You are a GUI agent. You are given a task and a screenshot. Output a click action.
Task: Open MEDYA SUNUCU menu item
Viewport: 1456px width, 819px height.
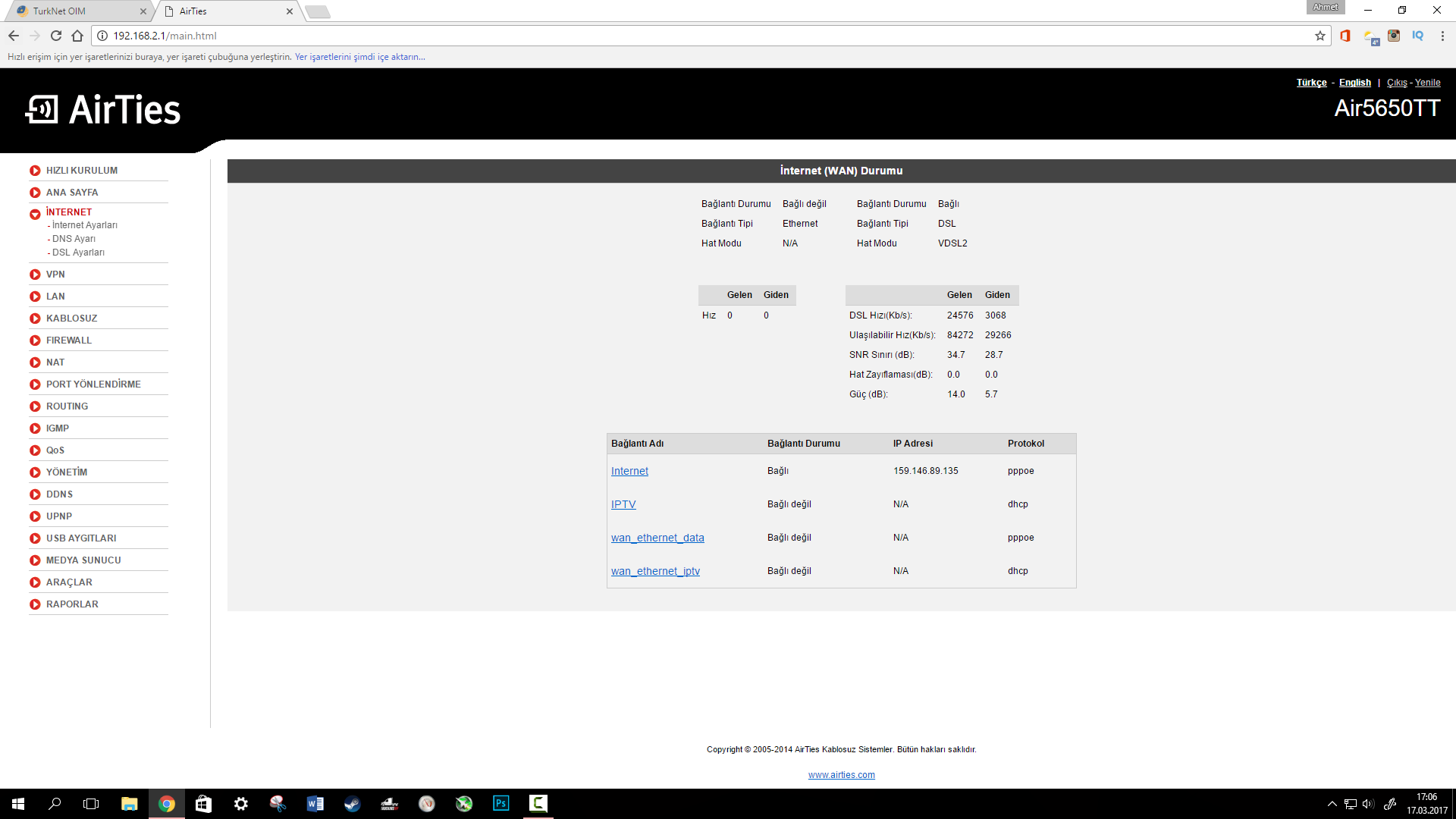tap(83, 560)
